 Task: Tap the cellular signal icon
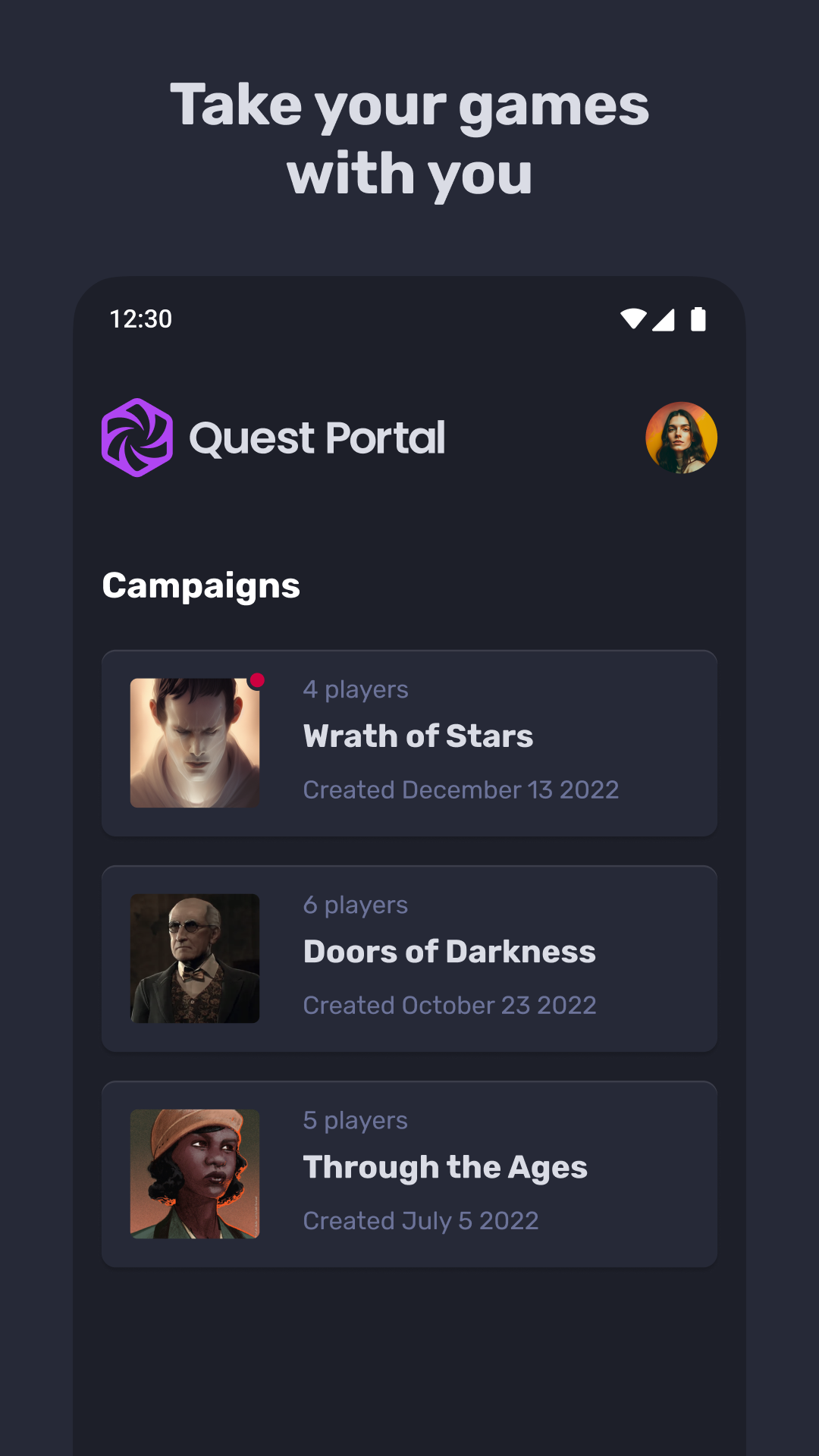(x=664, y=320)
